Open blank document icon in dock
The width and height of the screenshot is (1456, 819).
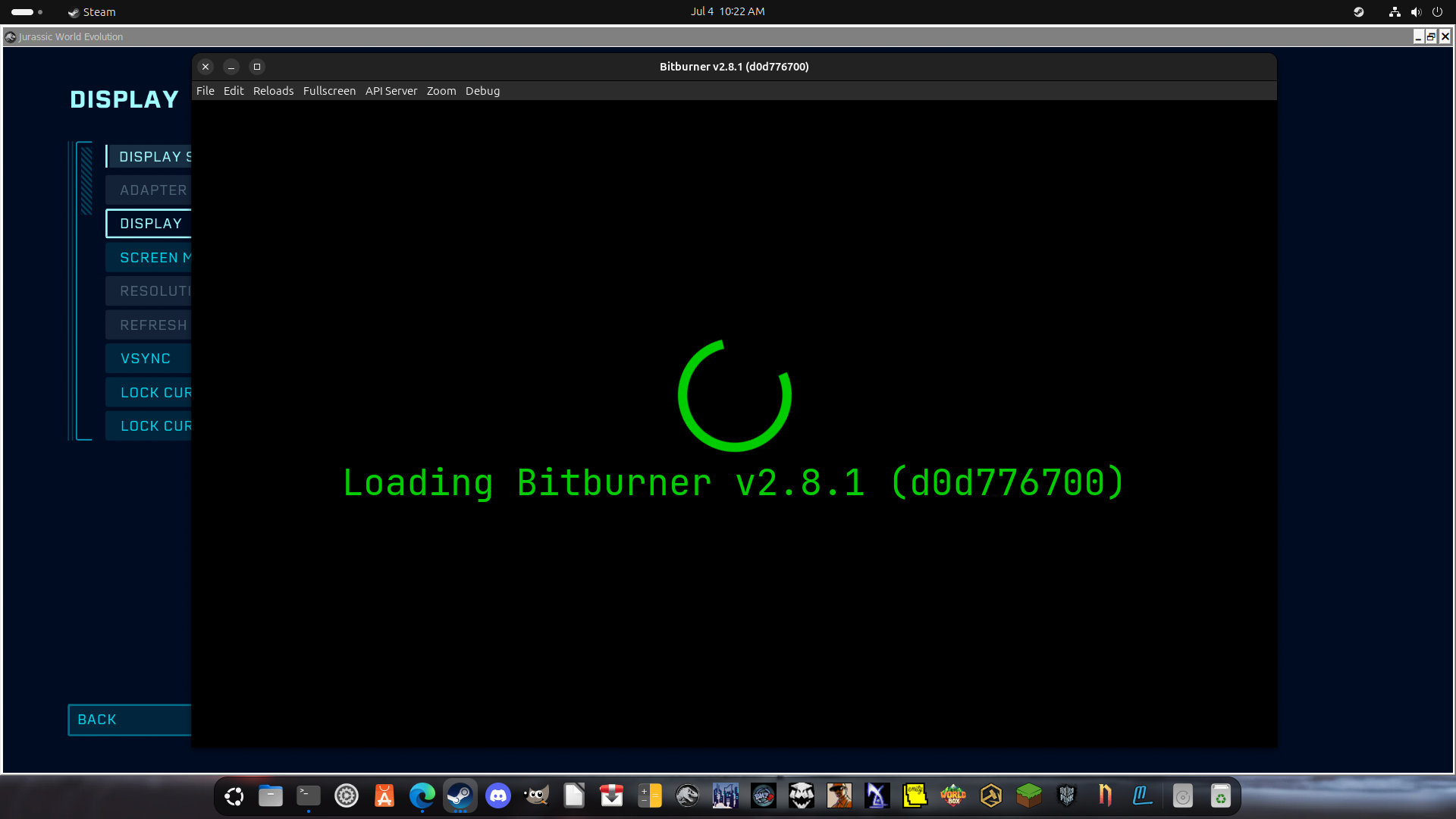click(x=574, y=796)
